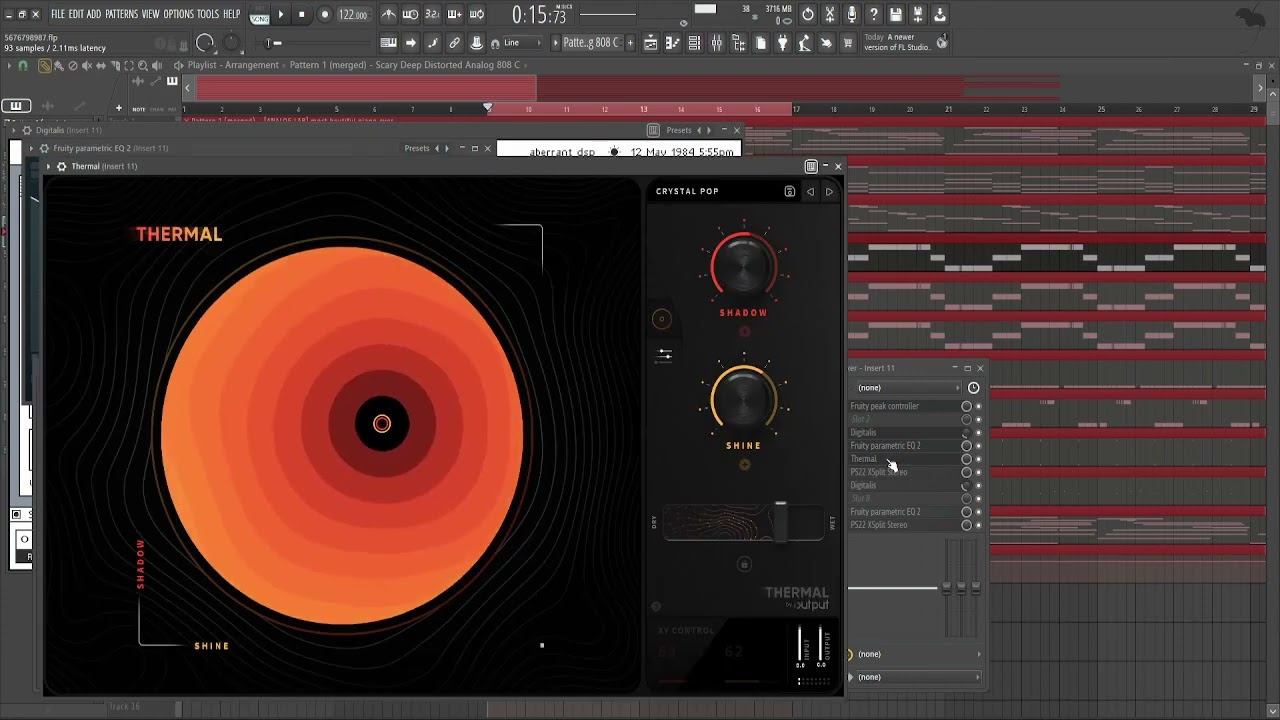The width and height of the screenshot is (1280, 720).
Task: Switch the Pat/Song mode toggle
Action: click(260, 14)
